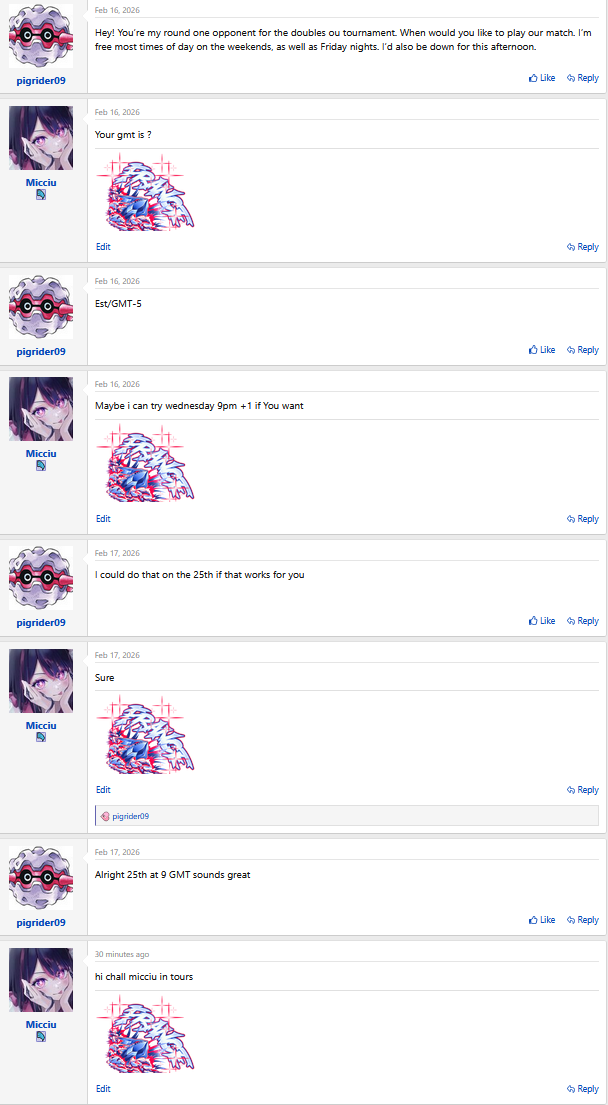The height and width of the screenshot is (1105, 608).
Task: Click Micciu's avatar on the 'Maybe i can try' post
Action: [41, 409]
